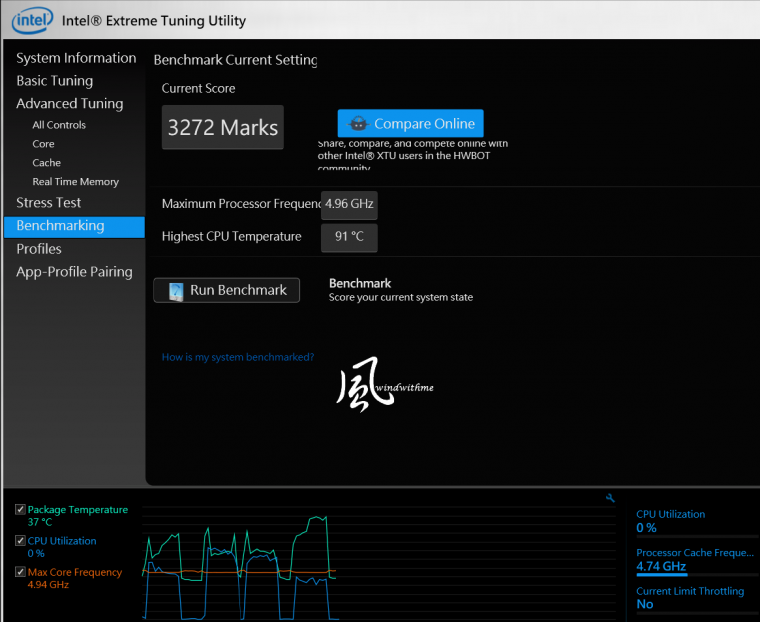Viewport: 760px width, 622px height.
Task: Click the wrench settings icon above graph
Action: click(611, 498)
